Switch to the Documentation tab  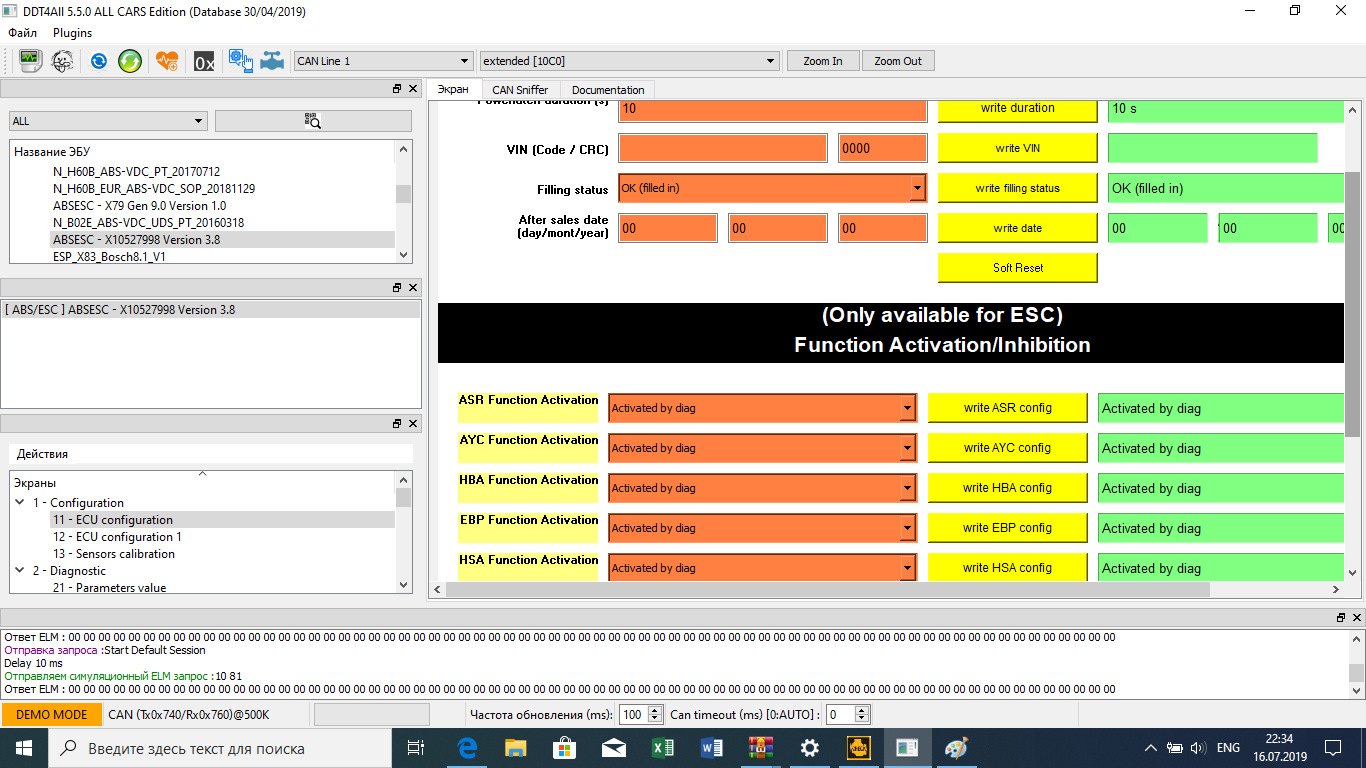point(608,90)
